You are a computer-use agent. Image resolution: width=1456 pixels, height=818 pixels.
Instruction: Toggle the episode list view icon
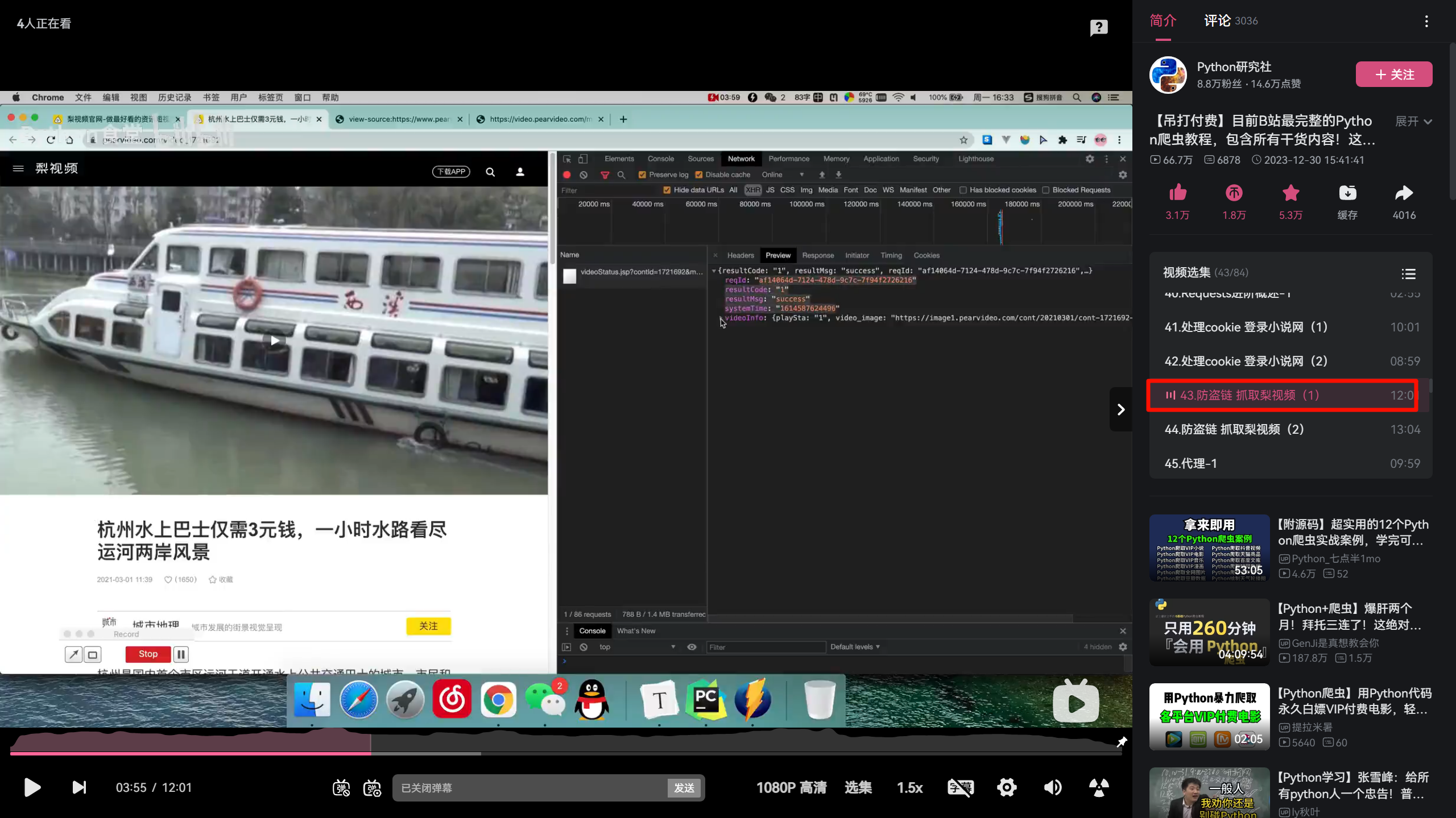pyautogui.click(x=1409, y=274)
